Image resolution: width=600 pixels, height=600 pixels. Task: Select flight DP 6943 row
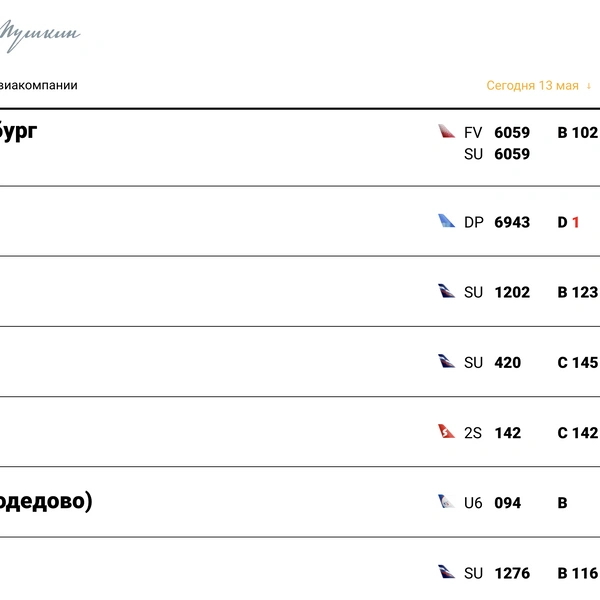pos(300,222)
